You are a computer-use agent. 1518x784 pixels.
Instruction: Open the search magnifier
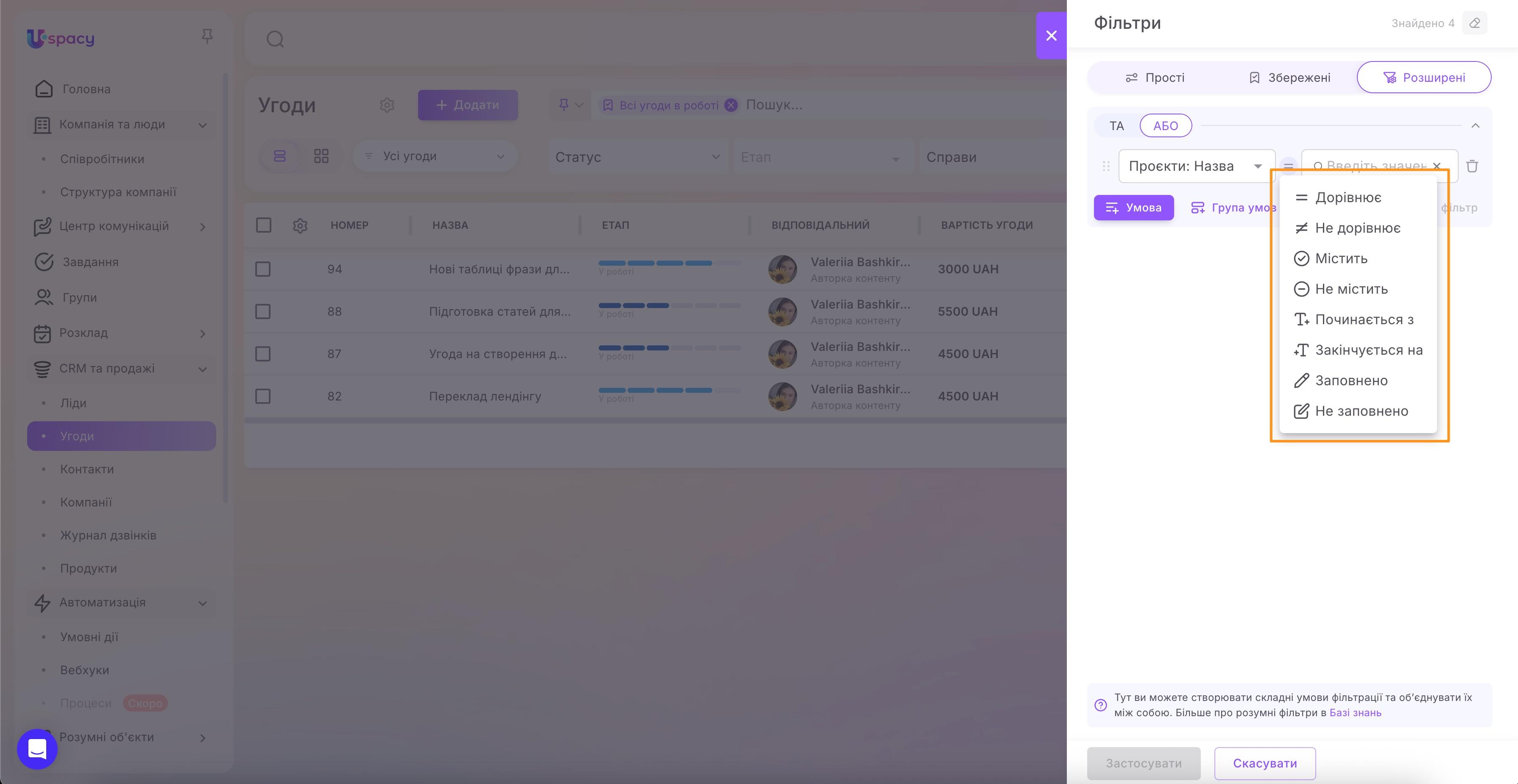pos(275,39)
